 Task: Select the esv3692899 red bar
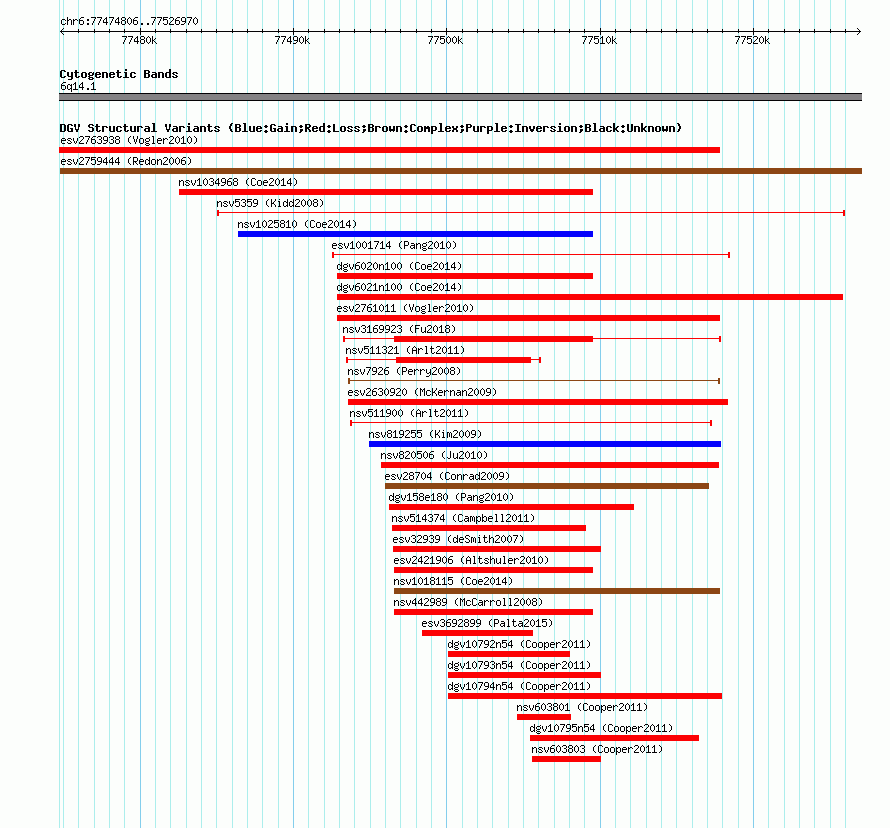pos(477,633)
